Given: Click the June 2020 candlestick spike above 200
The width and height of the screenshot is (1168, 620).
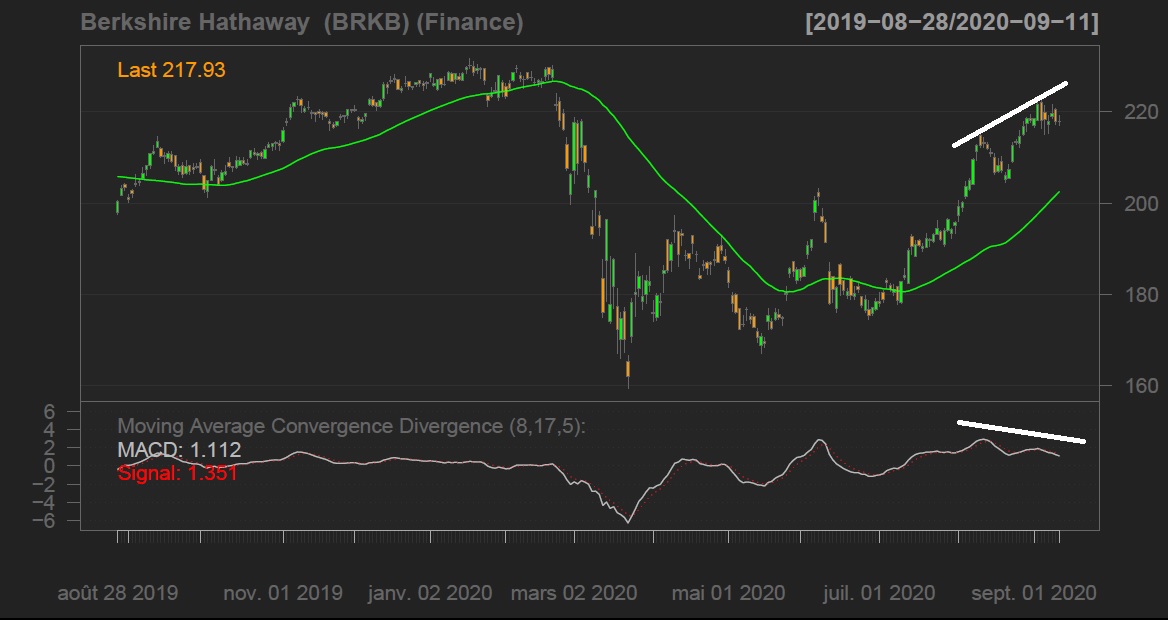Looking at the screenshot, I should 818,195.
